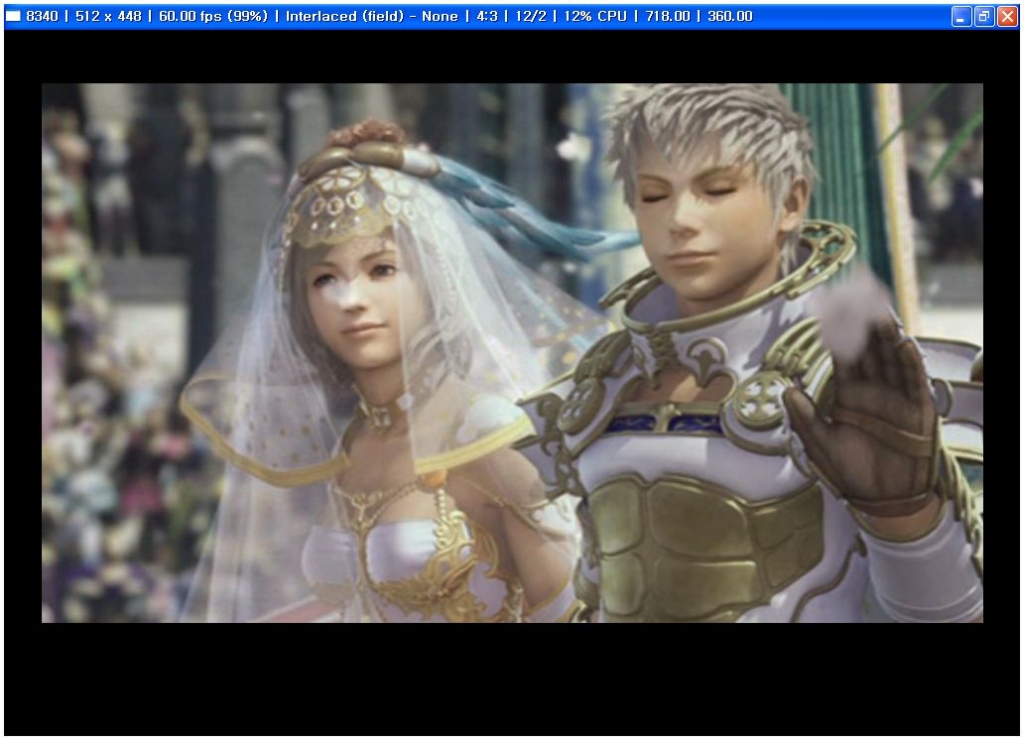Click the '8340' frame counter text
Screen dimensions: 1024x740
coord(42,16)
